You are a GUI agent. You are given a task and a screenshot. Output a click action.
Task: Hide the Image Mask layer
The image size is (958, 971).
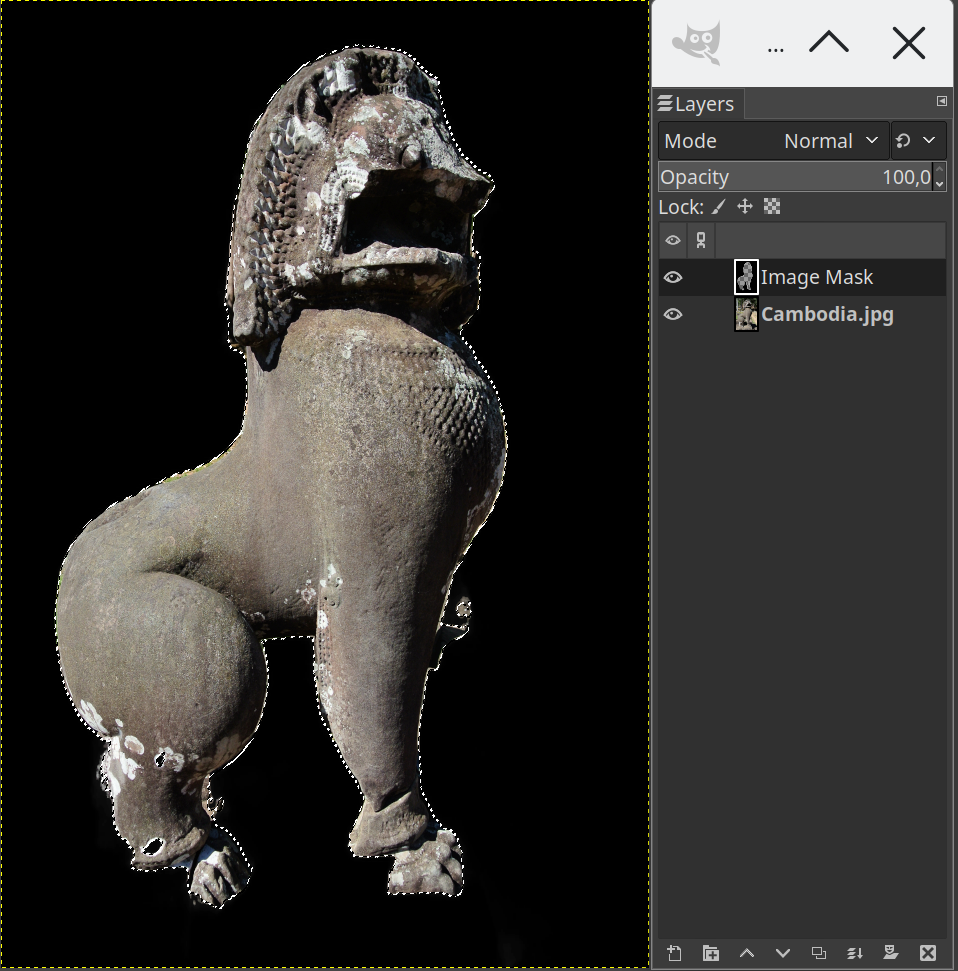coord(673,277)
